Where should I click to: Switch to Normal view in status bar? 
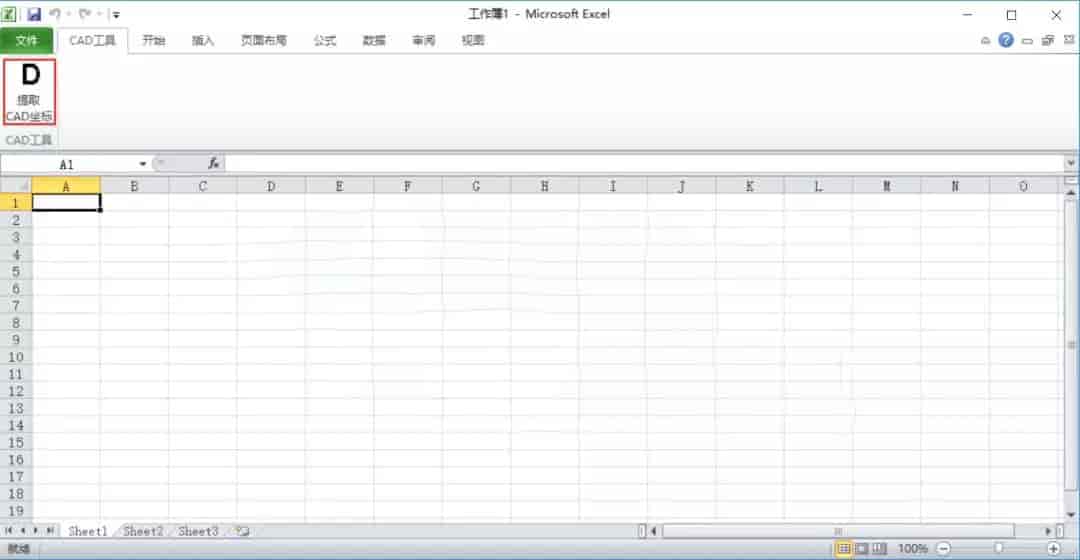click(x=844, y=549)
